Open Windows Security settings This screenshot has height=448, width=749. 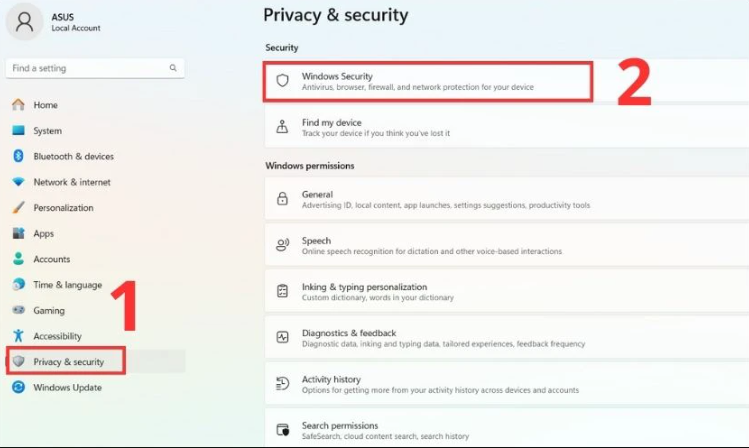click(x=428, y=81)
